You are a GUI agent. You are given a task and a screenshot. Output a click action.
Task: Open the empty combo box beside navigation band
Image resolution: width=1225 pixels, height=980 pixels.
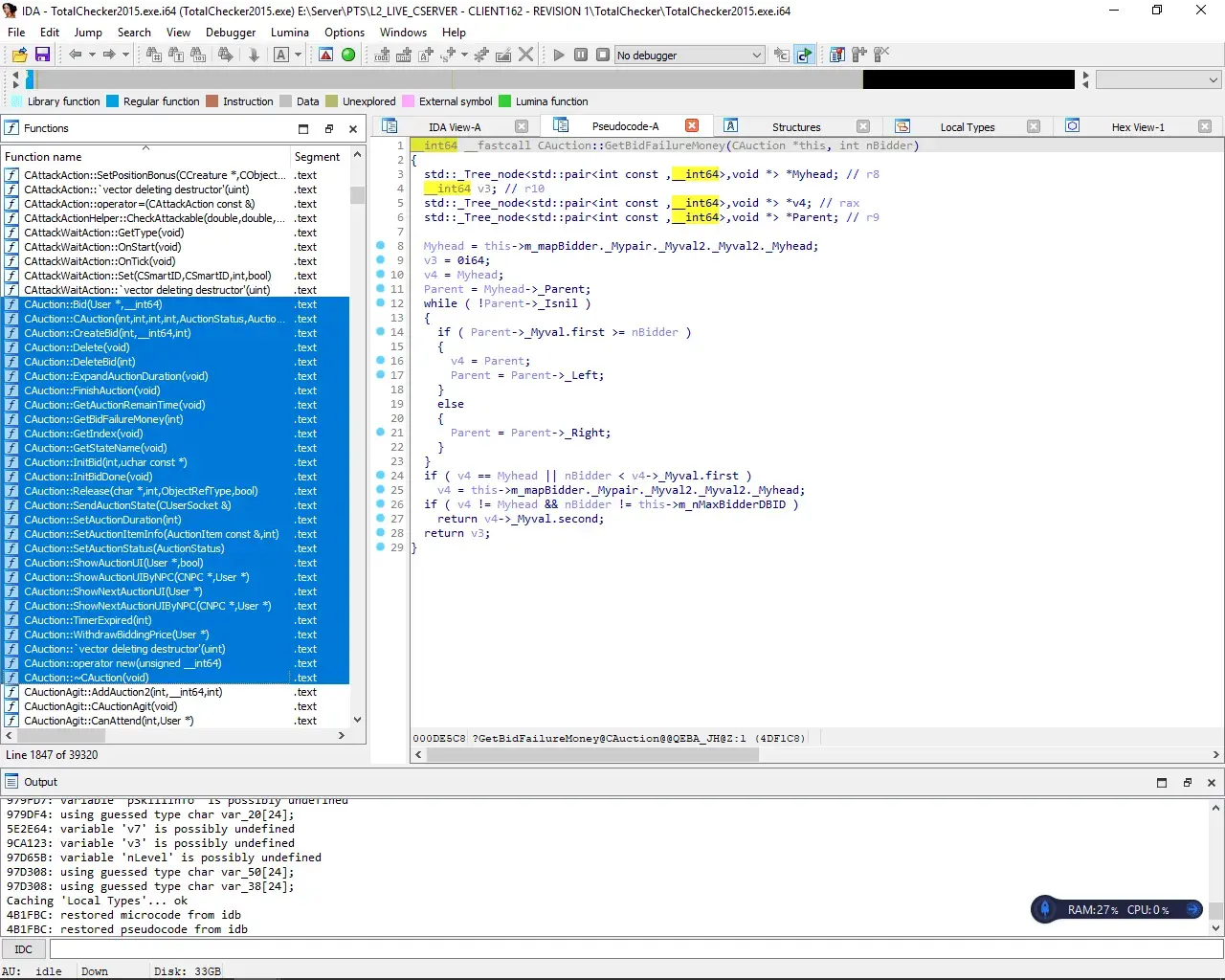[x=1158, y=80]
